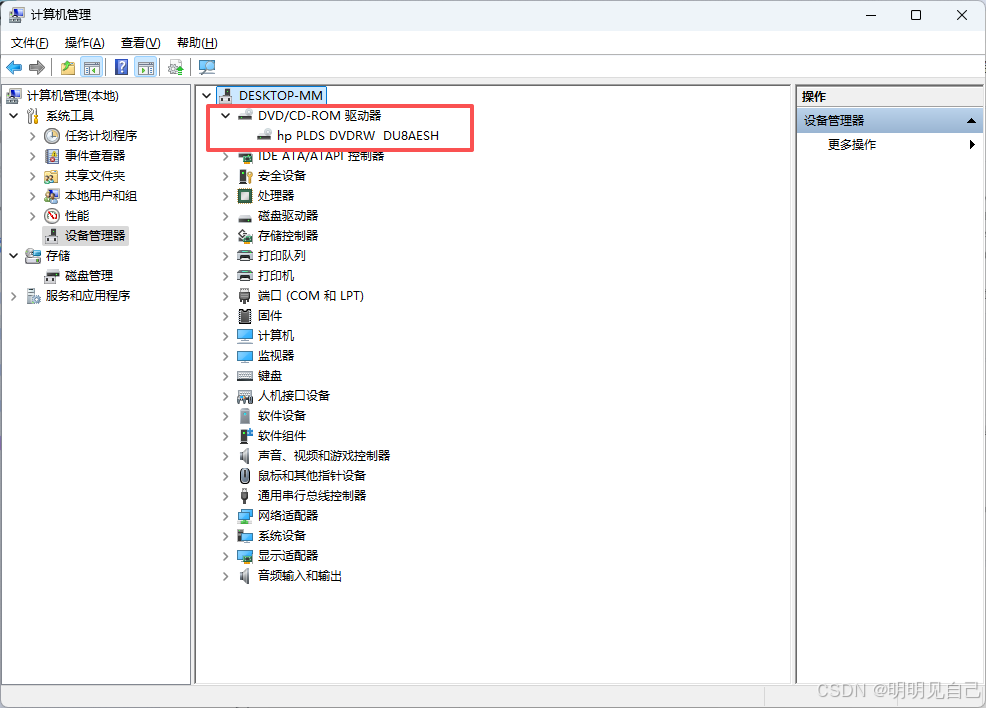Click the 本地用户和组 icon
This screenshot has width=986, height=708.
52,196
